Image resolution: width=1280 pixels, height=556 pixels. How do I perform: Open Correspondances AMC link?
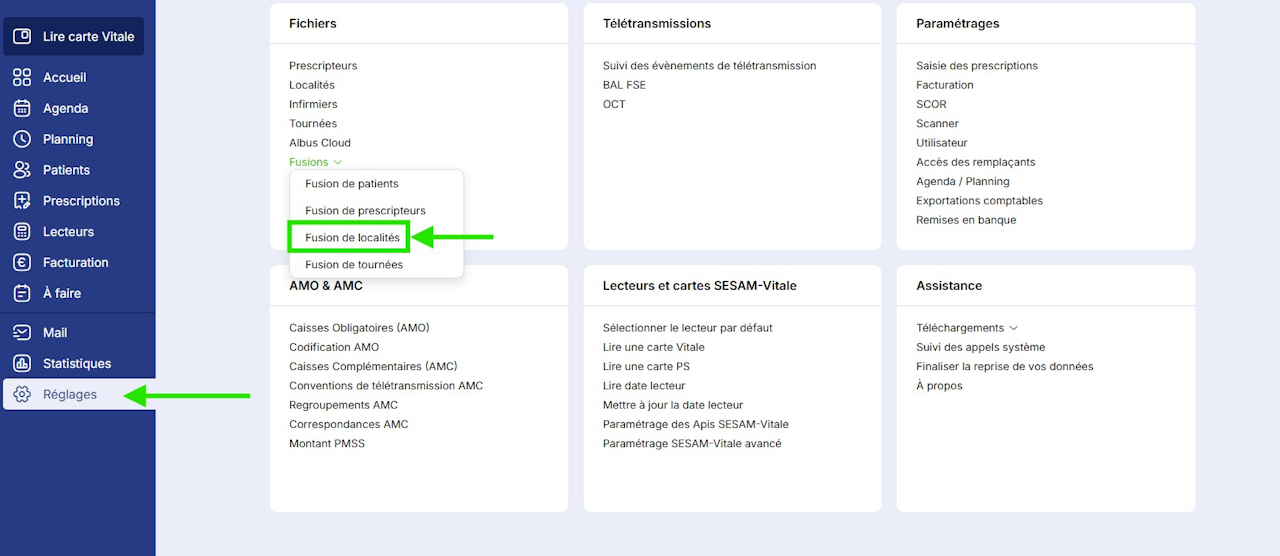pyautogui.click(x=349, y=424)
